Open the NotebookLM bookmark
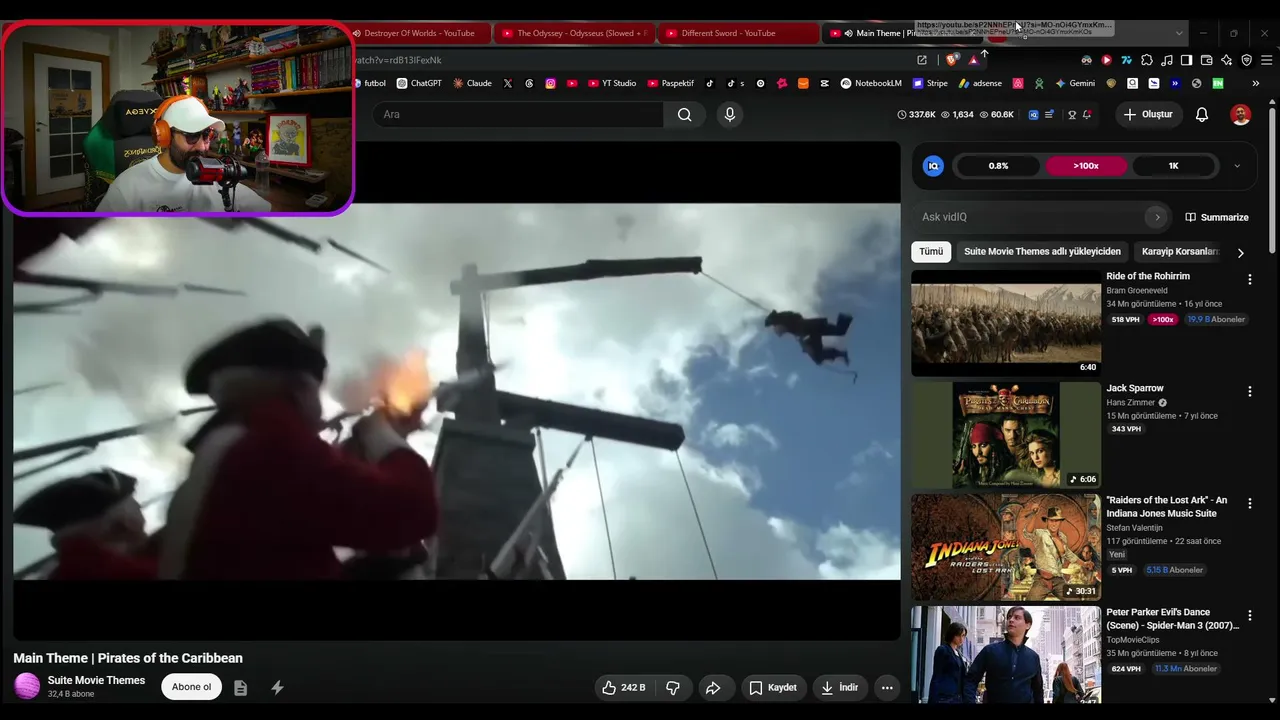Screen dimensions: 1280x720 coord(871,84)
